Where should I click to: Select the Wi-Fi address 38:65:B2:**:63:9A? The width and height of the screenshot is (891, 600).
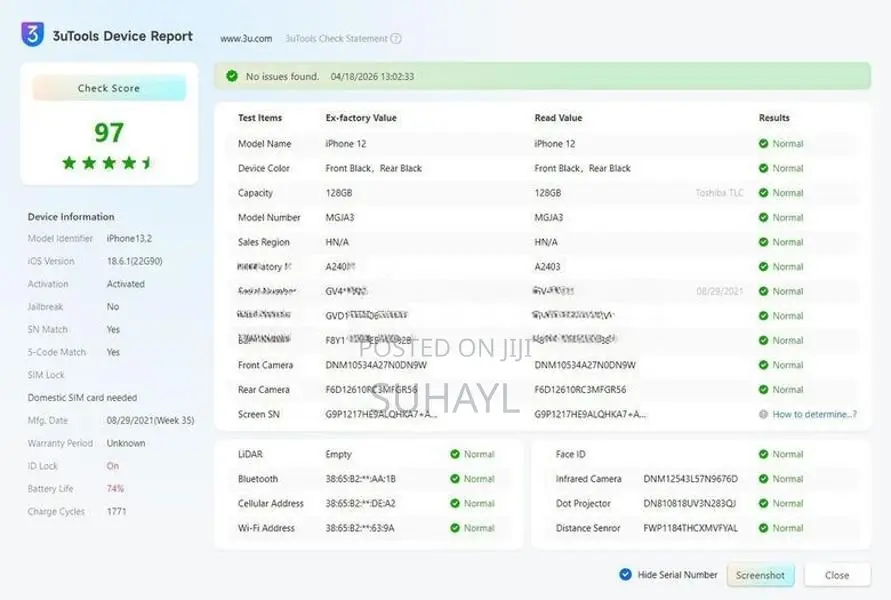[360, 528]
